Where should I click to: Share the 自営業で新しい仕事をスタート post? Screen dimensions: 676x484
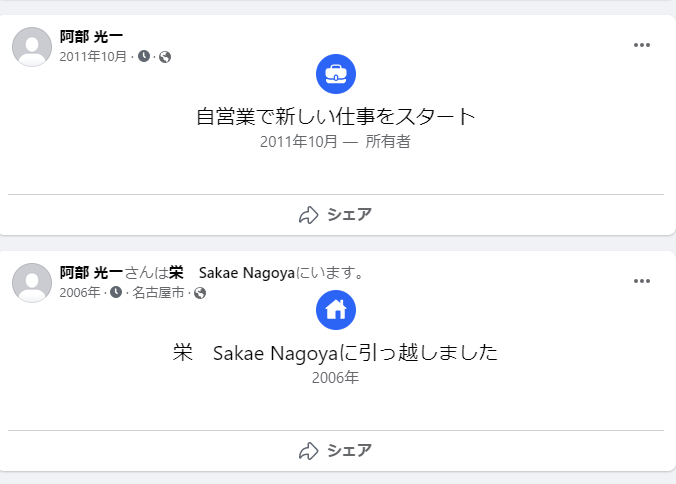click(x=336, y=215)
